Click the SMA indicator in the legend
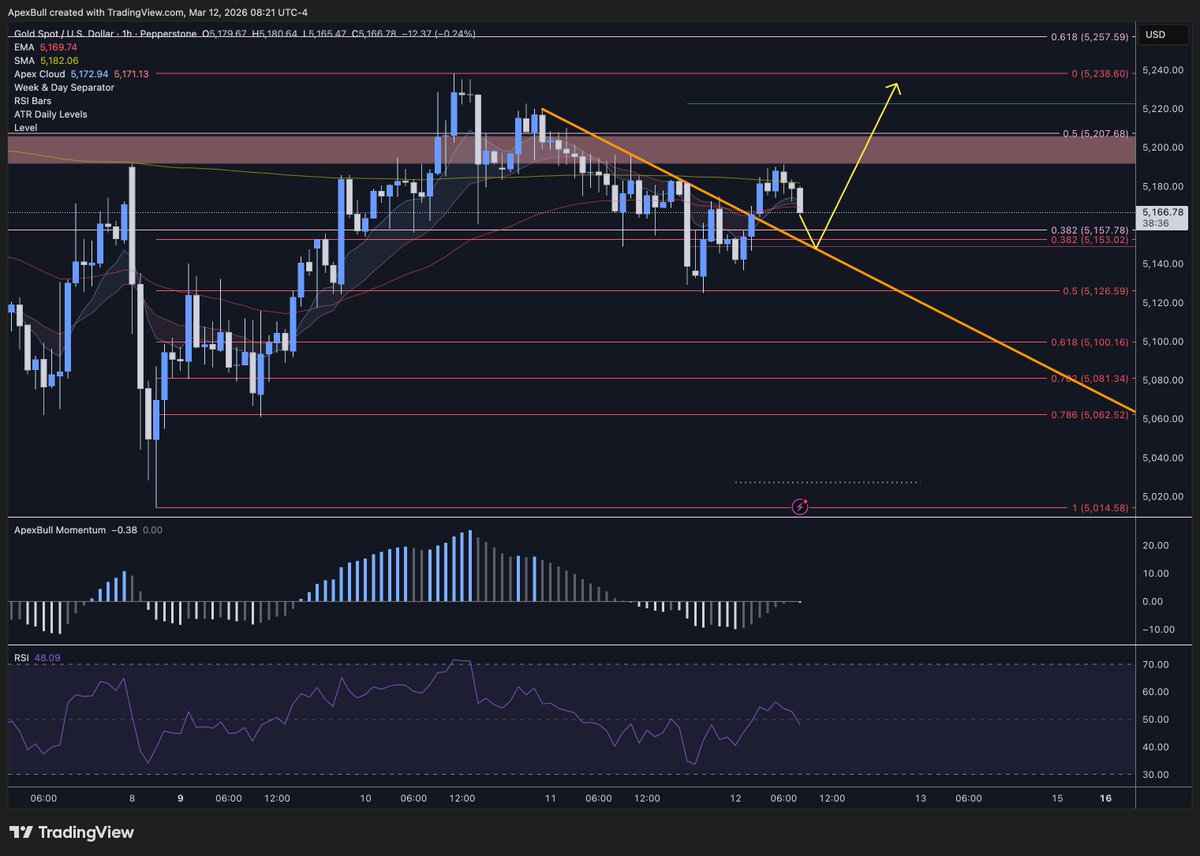Viewport: 1200px width, 856px height. [x=22, y=59]
